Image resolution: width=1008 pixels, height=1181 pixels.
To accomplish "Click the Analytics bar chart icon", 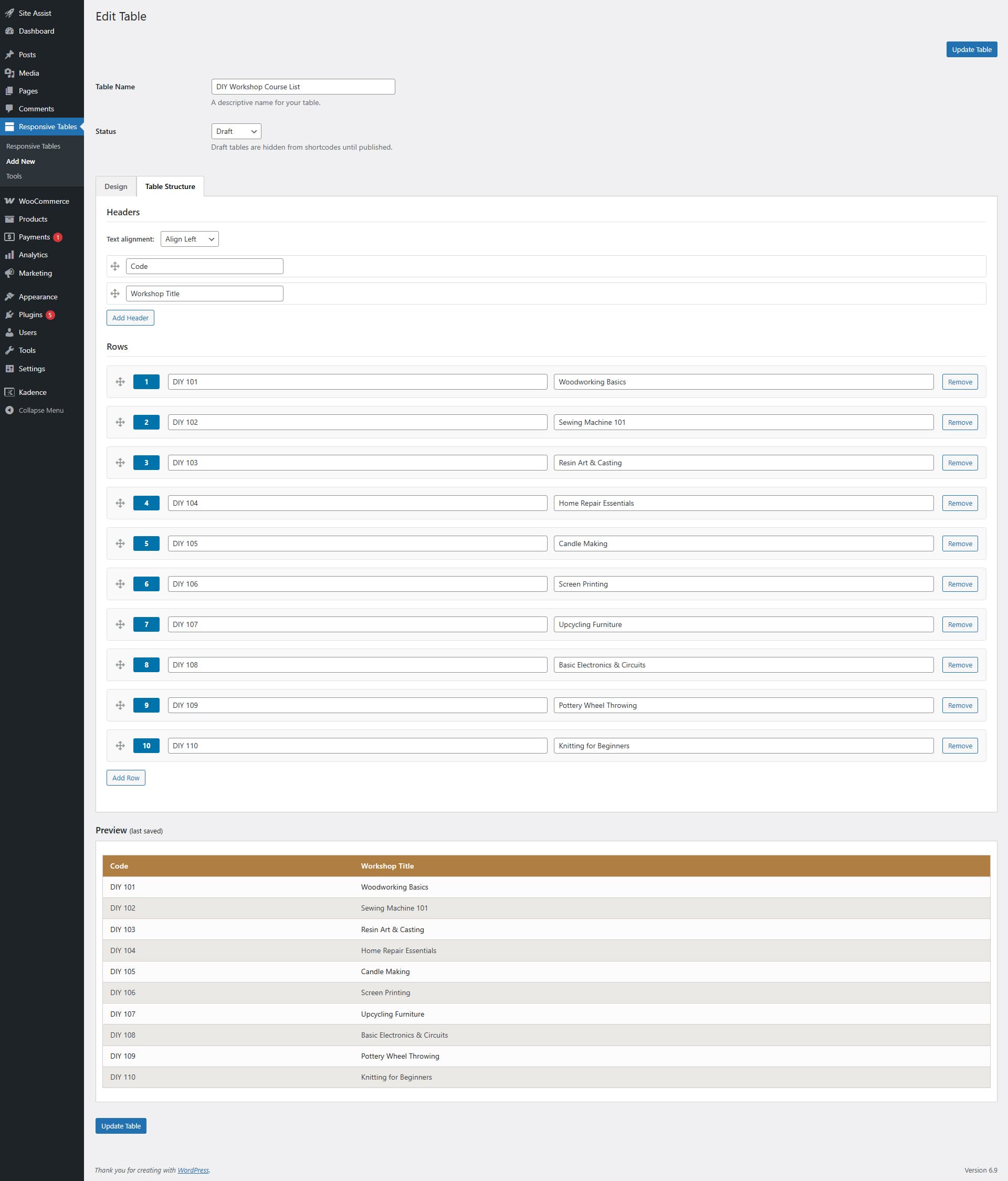I will pyautogui.click(x=9, y=255).
